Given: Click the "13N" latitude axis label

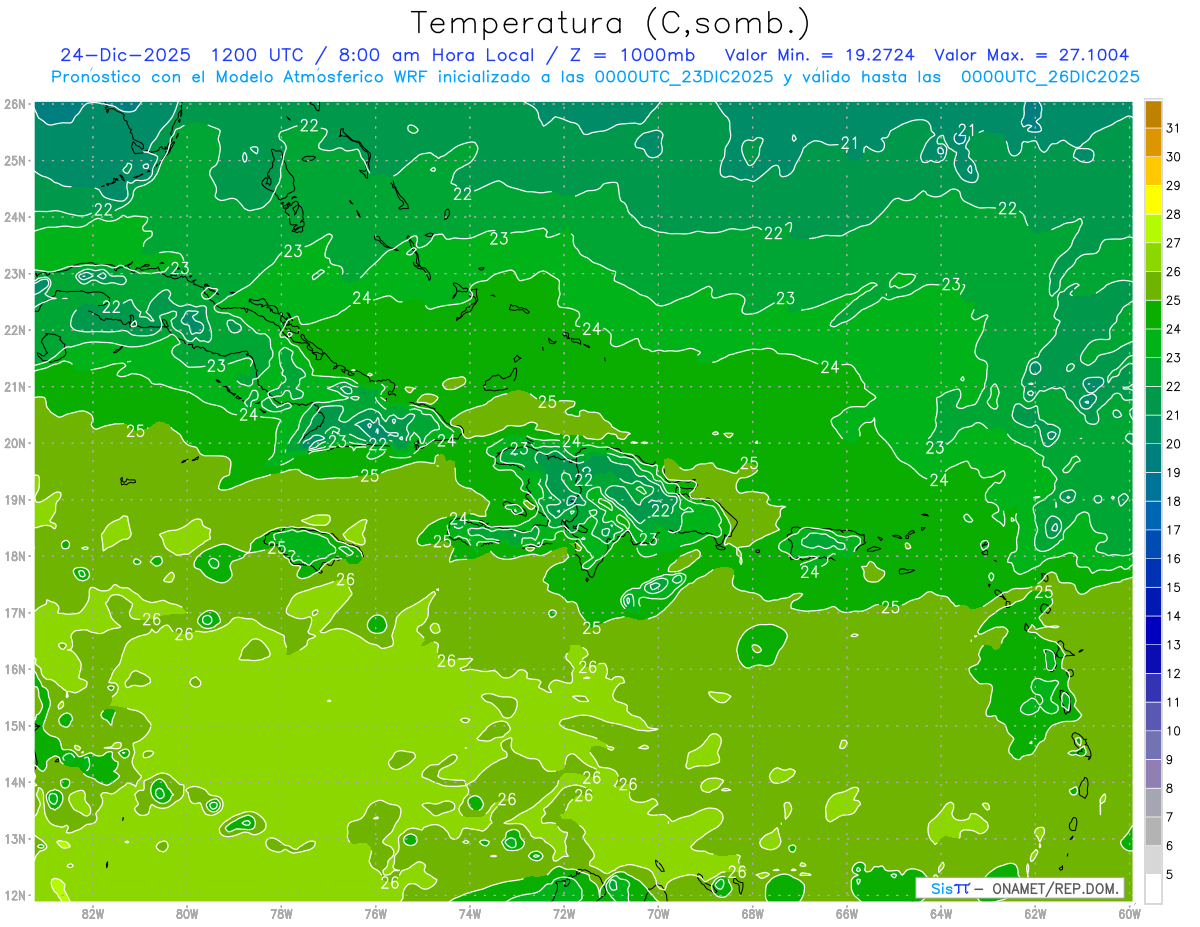Looking at the screenshot, I should tap(14, 838).
